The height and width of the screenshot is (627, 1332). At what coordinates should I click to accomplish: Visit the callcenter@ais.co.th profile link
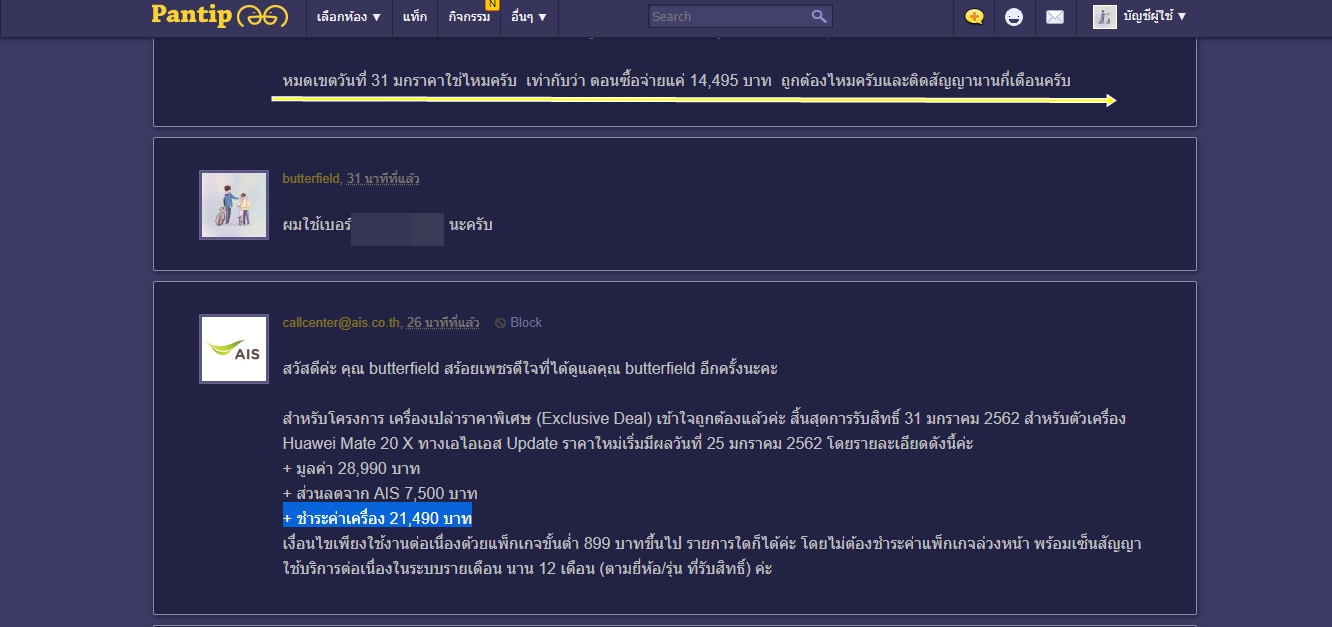click(341, 323)
